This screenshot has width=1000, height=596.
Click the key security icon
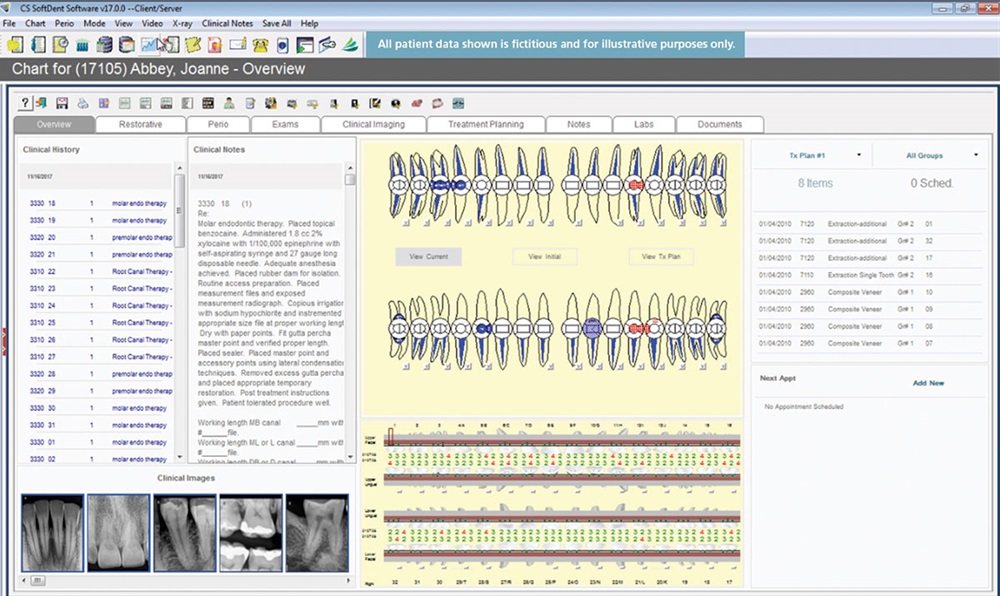(x=327, y=45)
